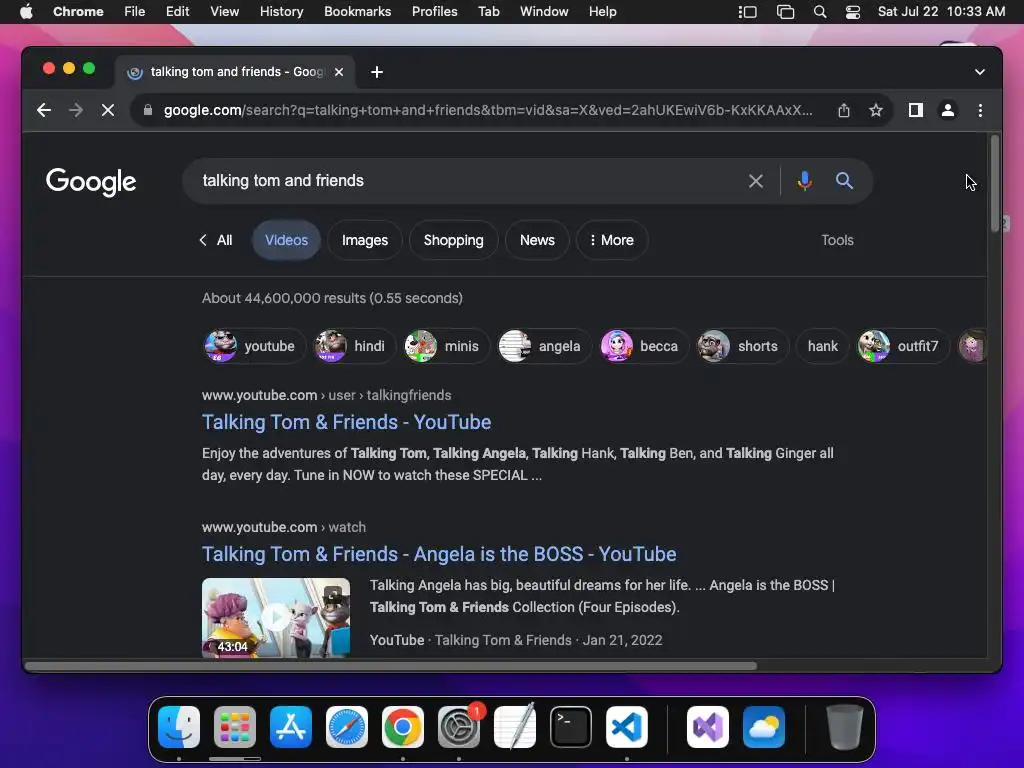Screen dimensions: 1024x768
Task: Select the 'becca' suggestion chip
Action: pos(644,346)
